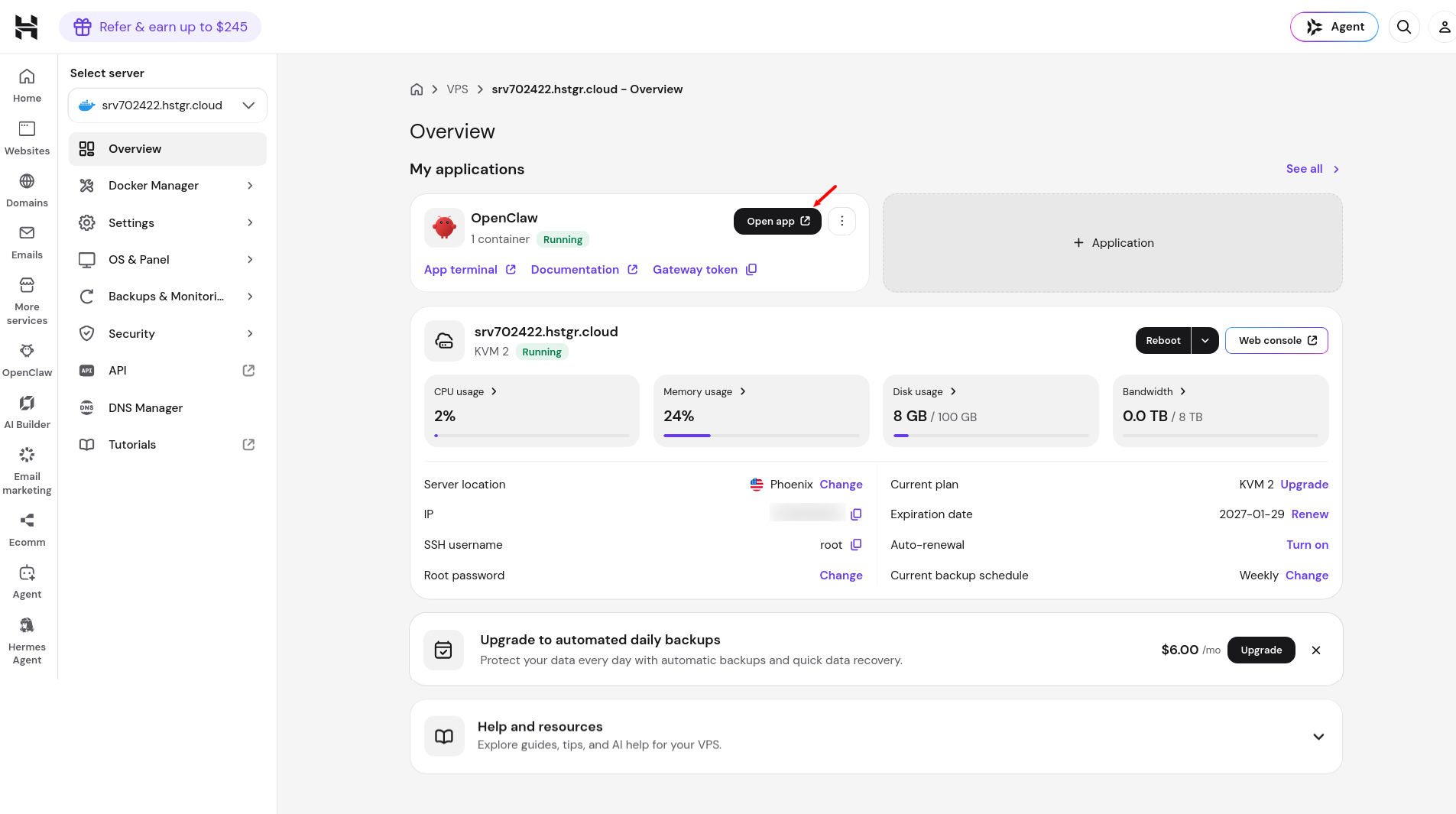Expand the Help and resources section
The height and width of the screenshot is (814, 1456).
[1318, 737]
